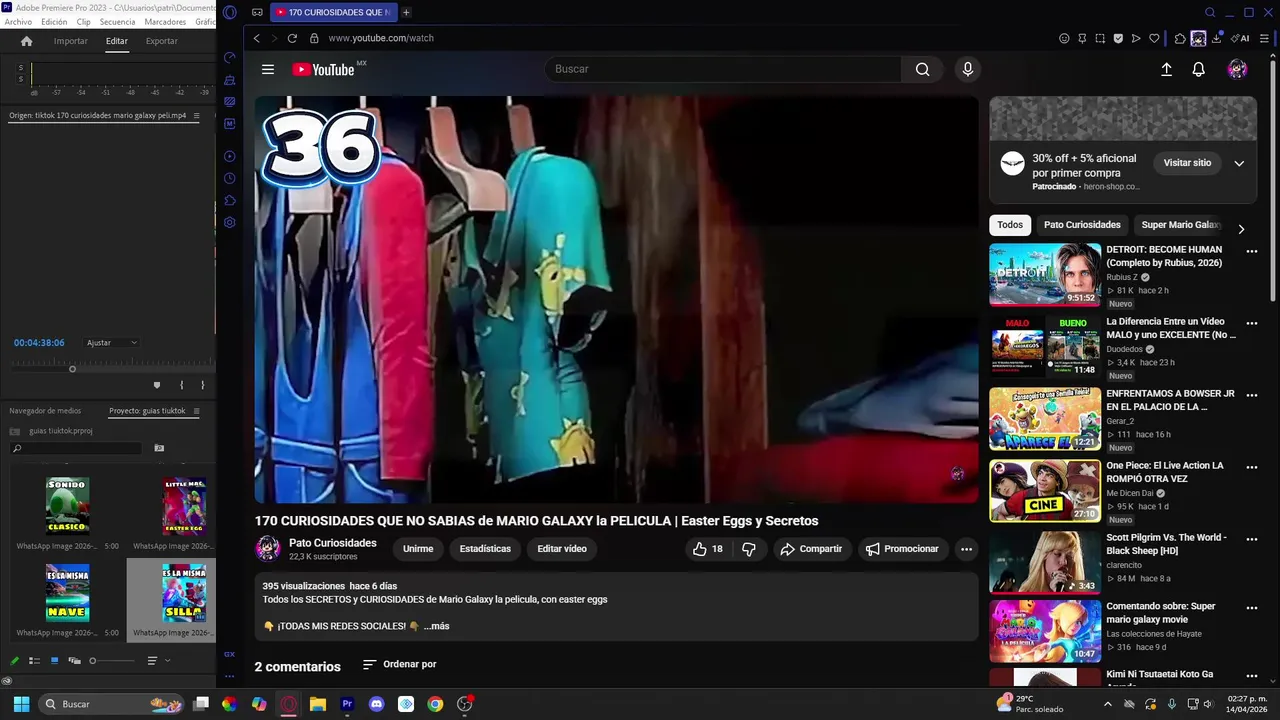The width and height of the screenshot is (1280, 720).
Task: Open Opera sidebar history clock icon
Action: pos(230,178)
